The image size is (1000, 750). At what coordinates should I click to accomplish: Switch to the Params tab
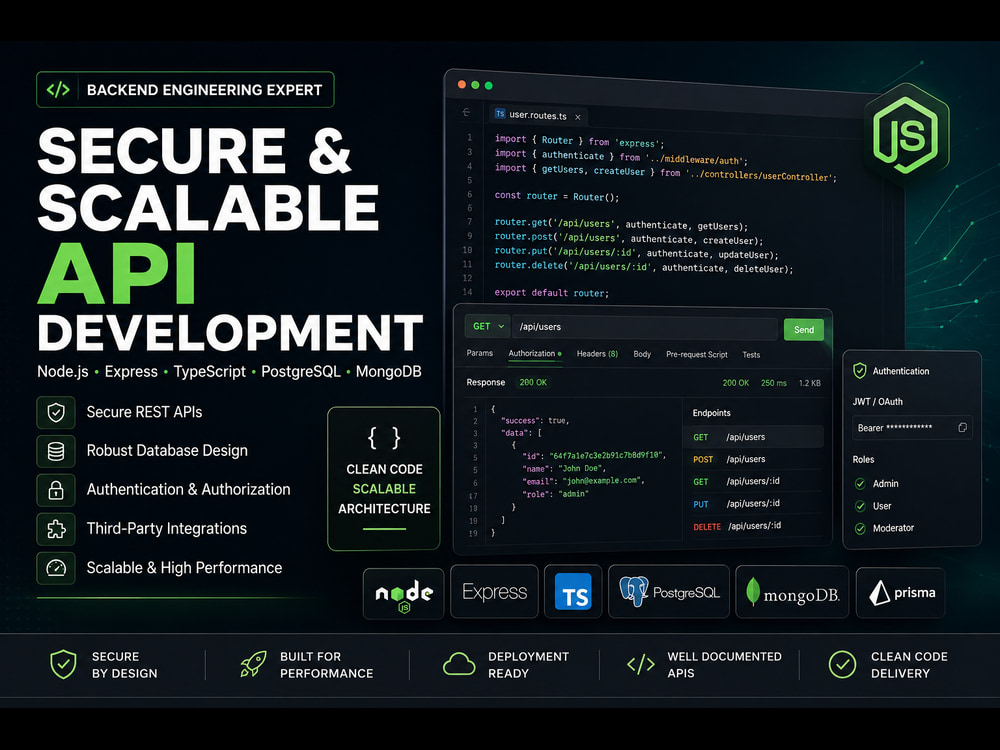(x=480, y=353)
